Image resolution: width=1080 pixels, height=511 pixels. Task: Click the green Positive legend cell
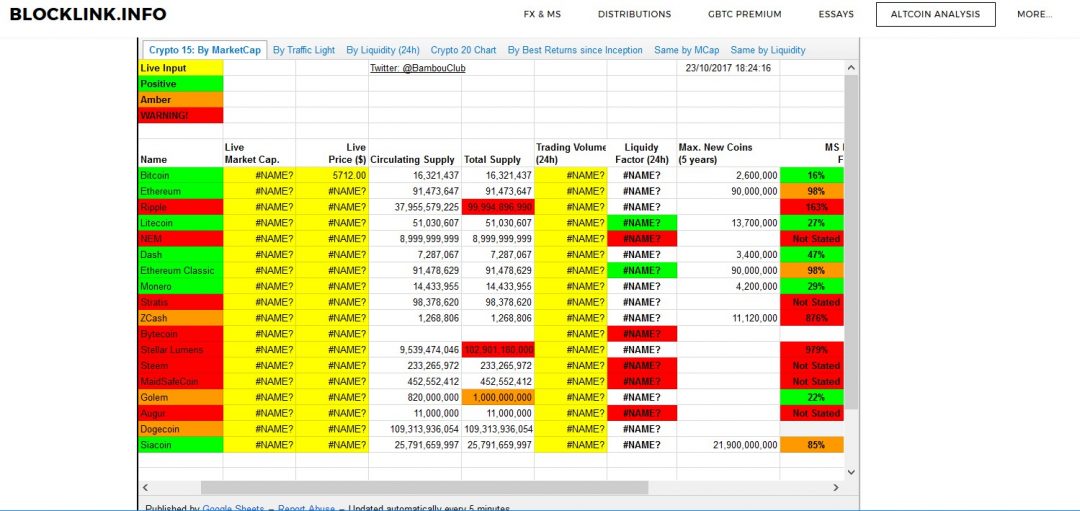[180, 84]
